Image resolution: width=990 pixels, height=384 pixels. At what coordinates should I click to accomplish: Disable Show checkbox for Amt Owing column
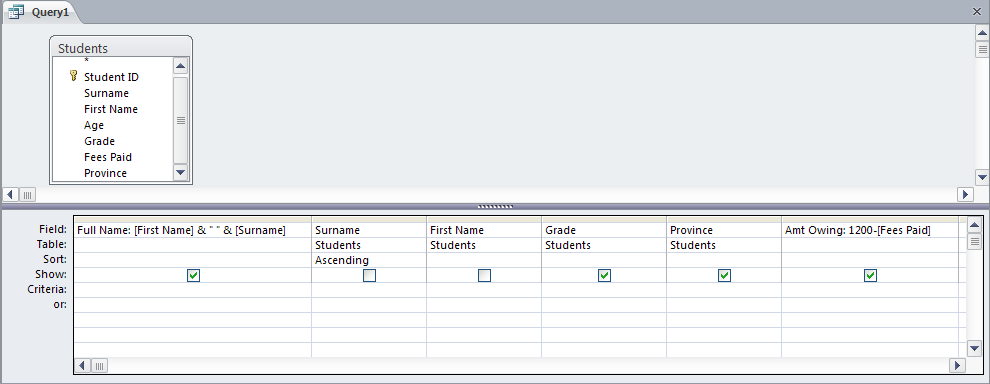(x=870, y=275)
